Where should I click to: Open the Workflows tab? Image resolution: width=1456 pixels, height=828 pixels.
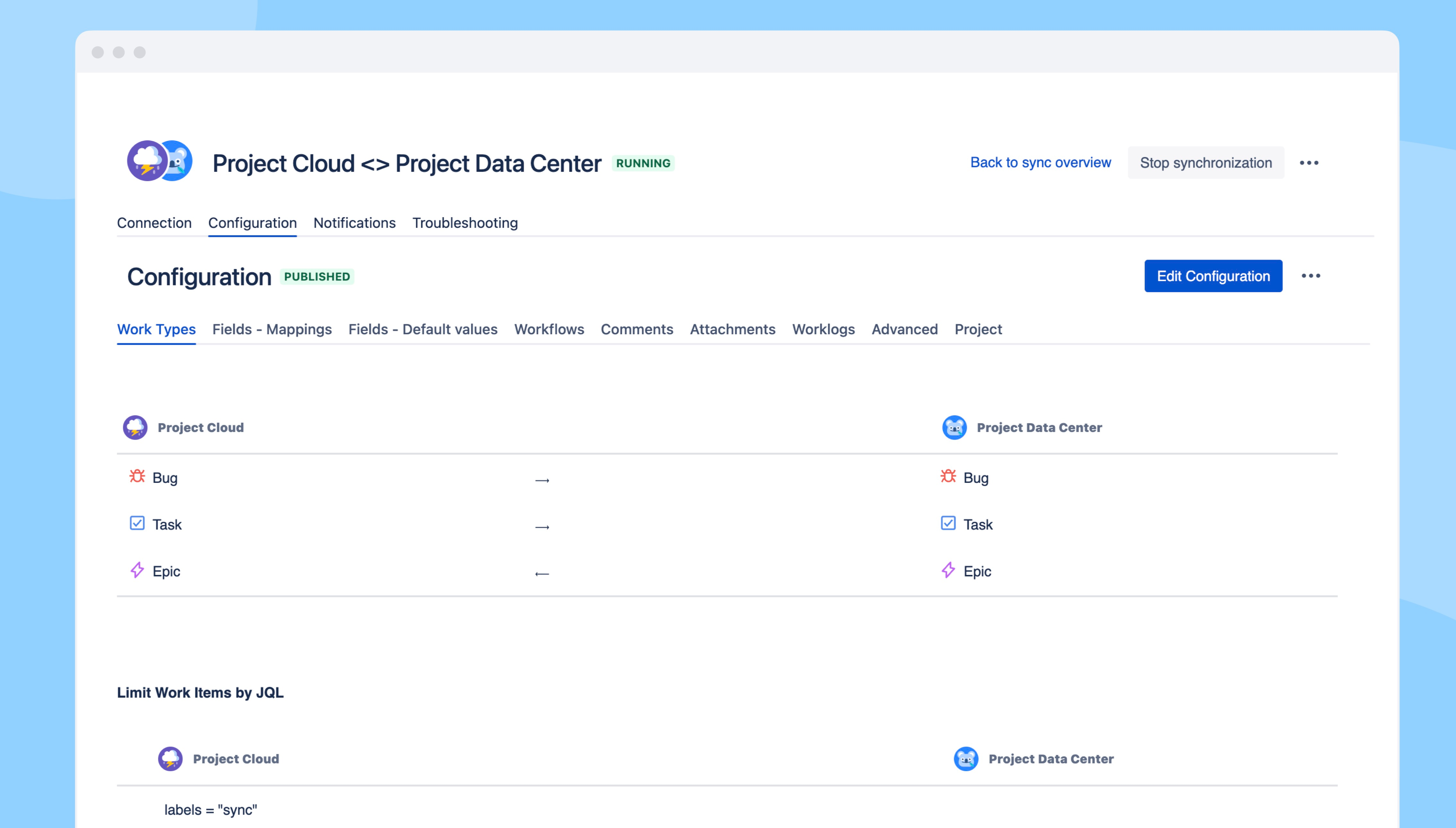[549, 329]
